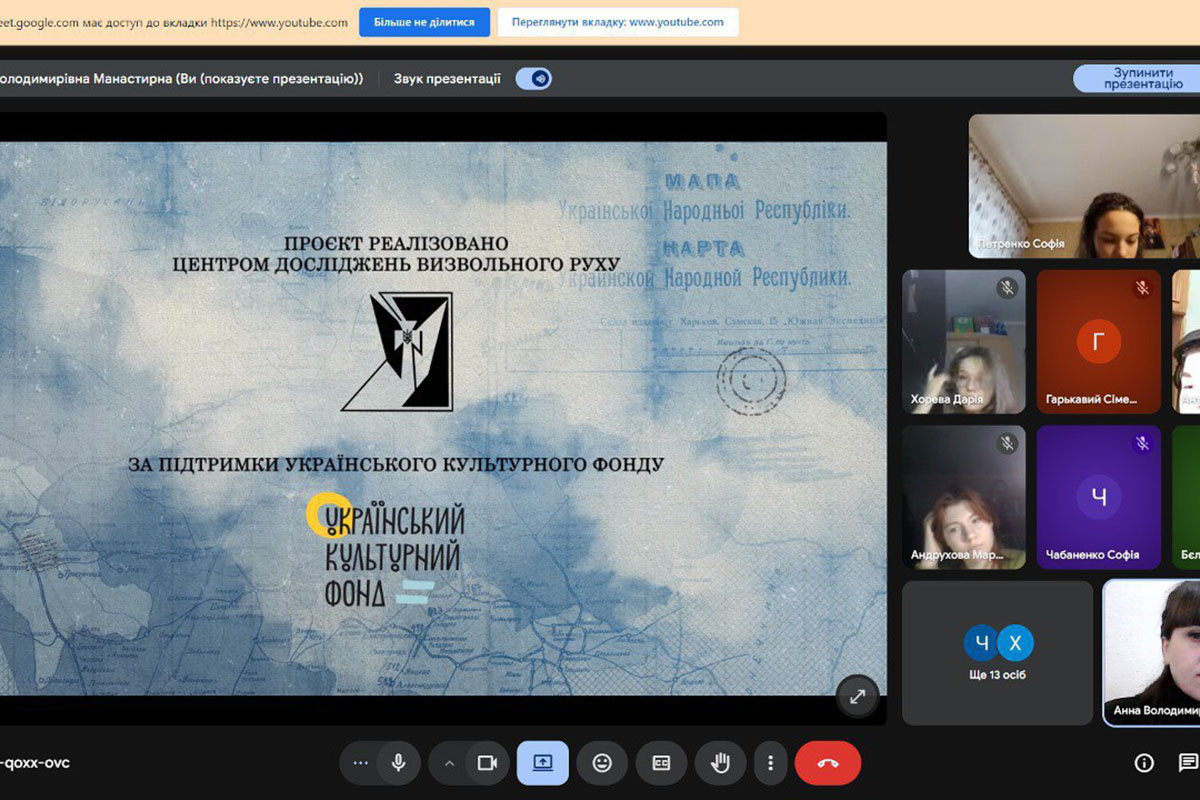Screen dimensions: 1200x800
Task: Open chat panel icon
Action: click(1188, 763)
